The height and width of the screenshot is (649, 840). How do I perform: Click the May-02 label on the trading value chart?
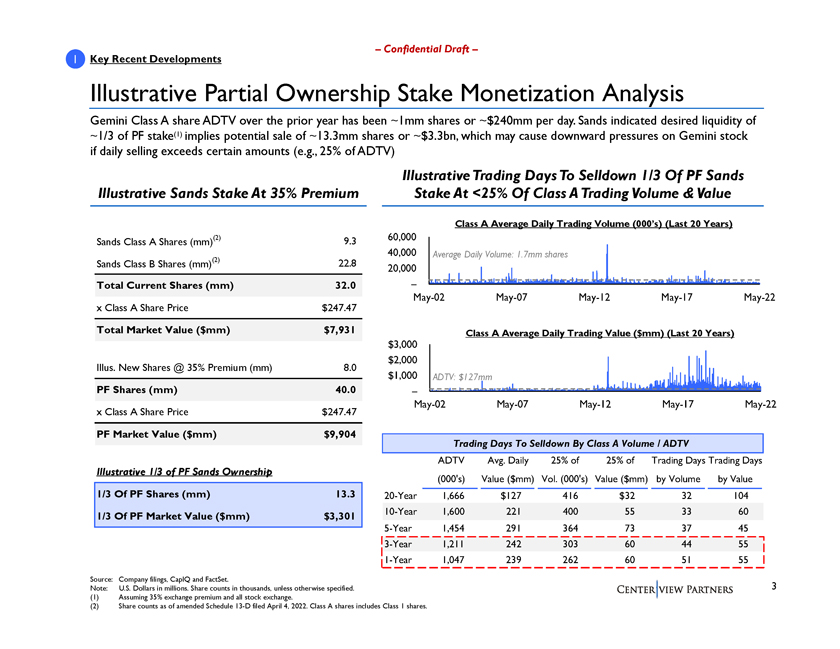(430, 404)
